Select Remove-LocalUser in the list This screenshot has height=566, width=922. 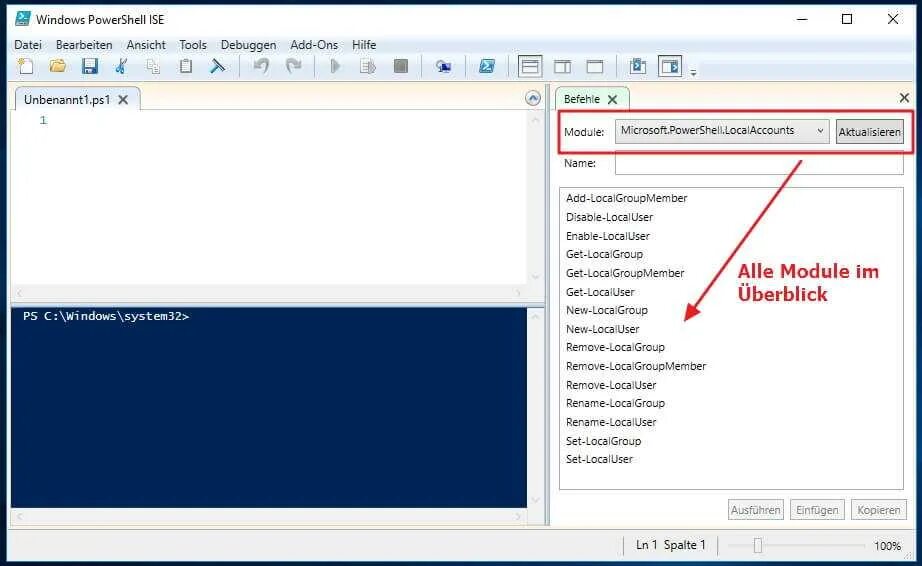pos(610,385)
